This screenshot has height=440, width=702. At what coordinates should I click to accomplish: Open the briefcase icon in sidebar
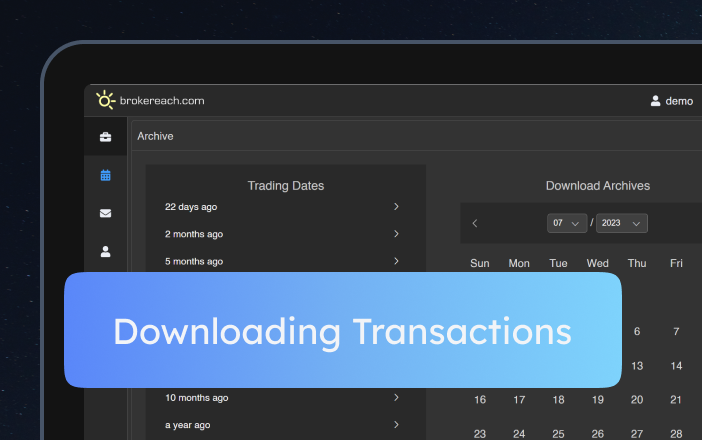[106, 137]
